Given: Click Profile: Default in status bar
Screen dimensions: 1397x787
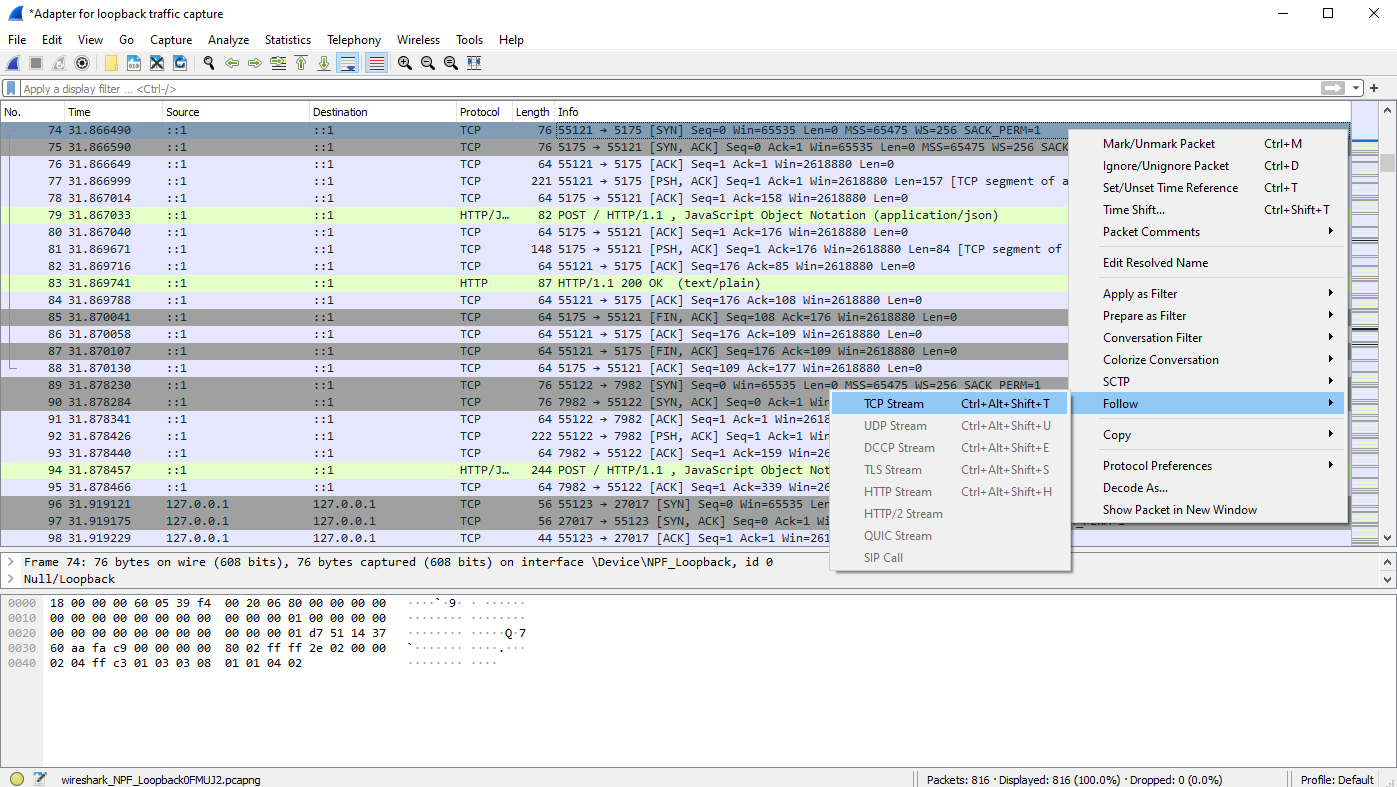Looking at the screenshot, I should 1336,780.
